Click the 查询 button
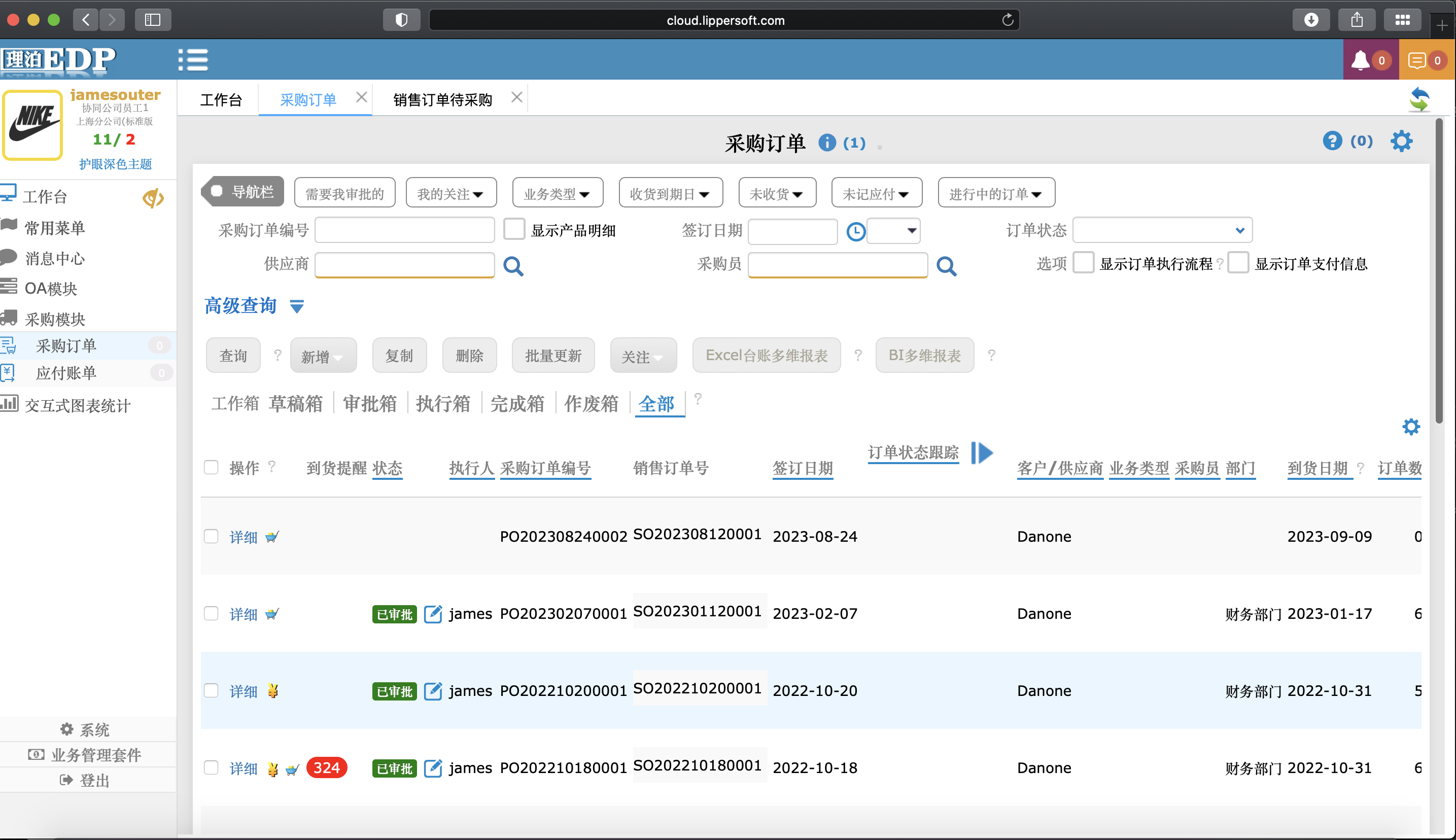 233,356
